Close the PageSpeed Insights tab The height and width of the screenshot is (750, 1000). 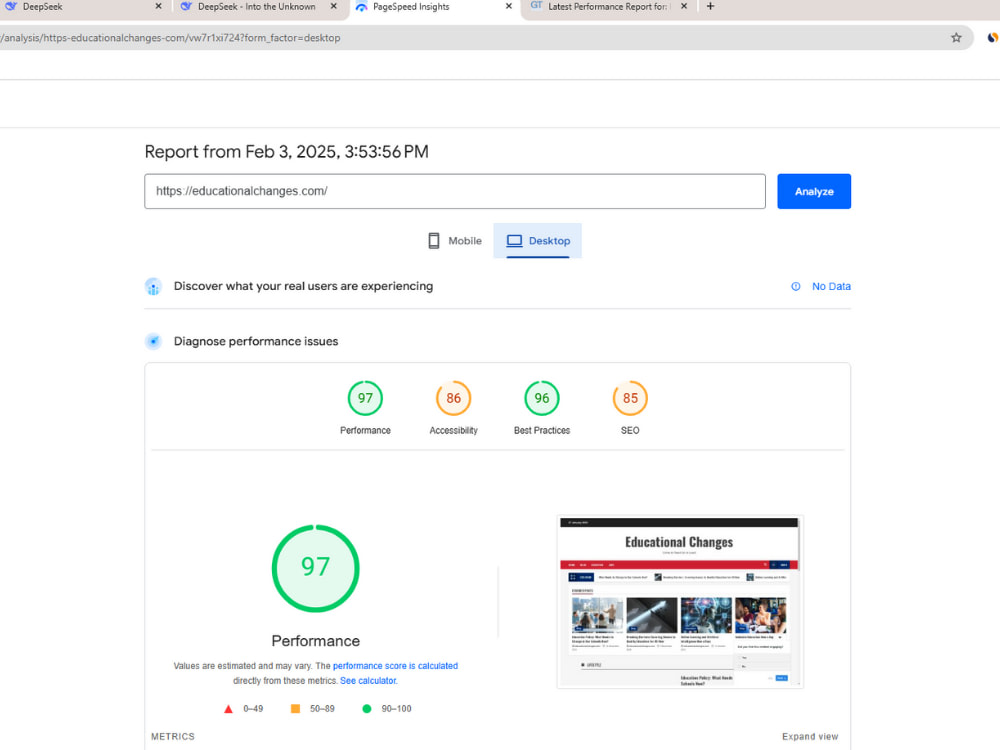[x=508, y=6]
